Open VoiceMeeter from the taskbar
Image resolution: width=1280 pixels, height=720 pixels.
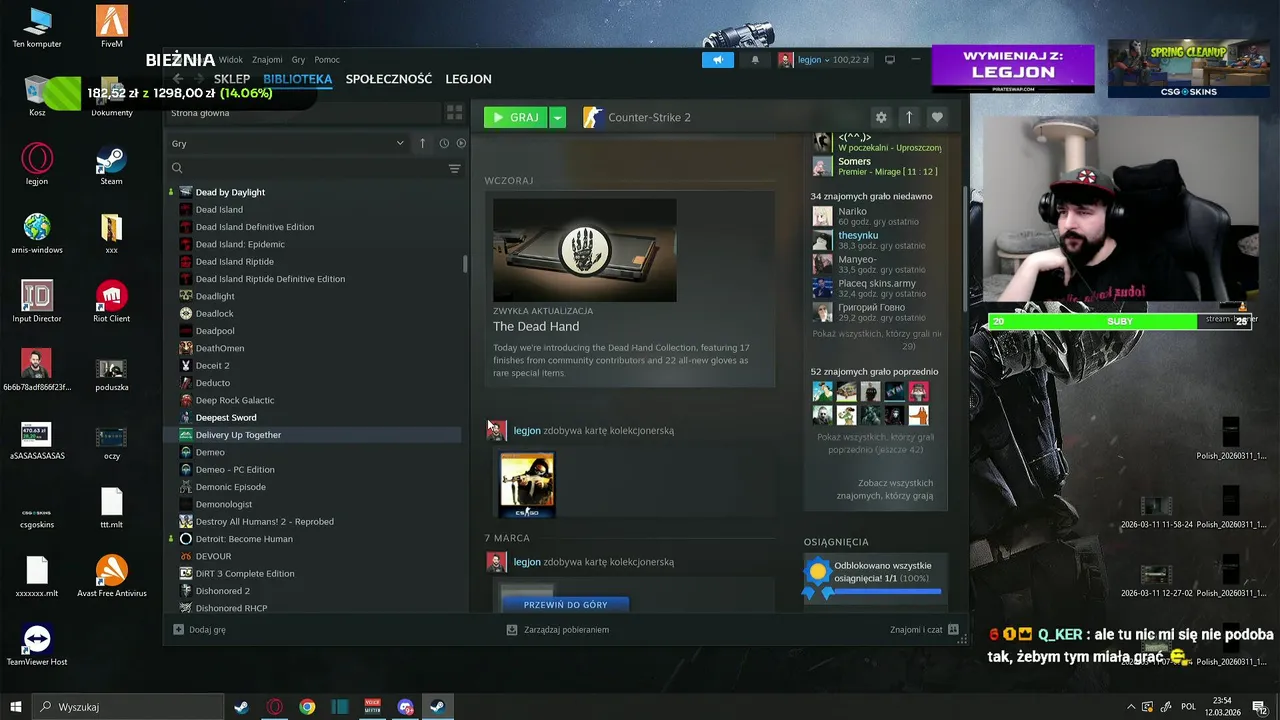coord(373,707)
